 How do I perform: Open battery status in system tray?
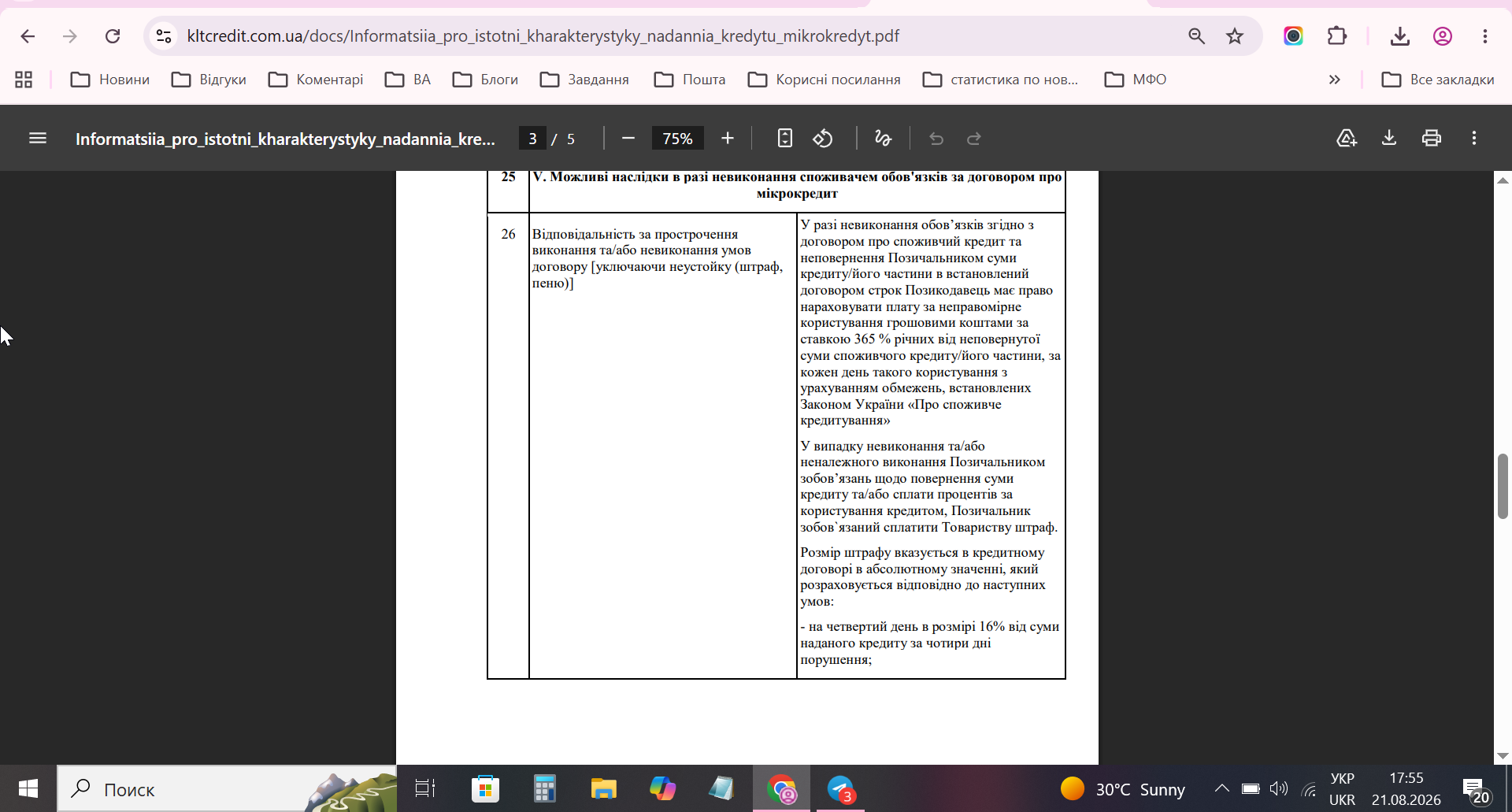pyautogui.click(x=1251, y=788)
